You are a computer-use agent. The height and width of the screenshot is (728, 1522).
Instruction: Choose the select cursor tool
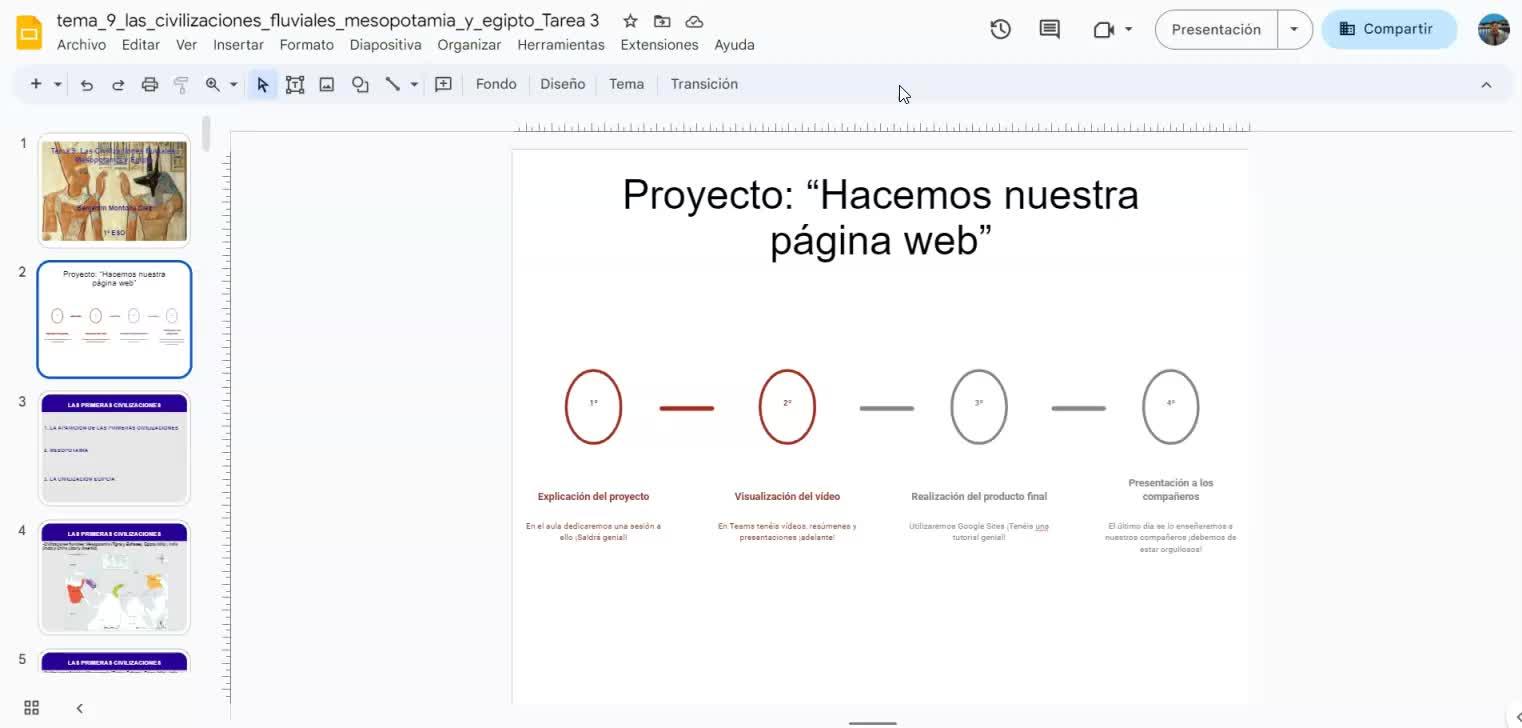pyautogui.click(x=263, y=85)
